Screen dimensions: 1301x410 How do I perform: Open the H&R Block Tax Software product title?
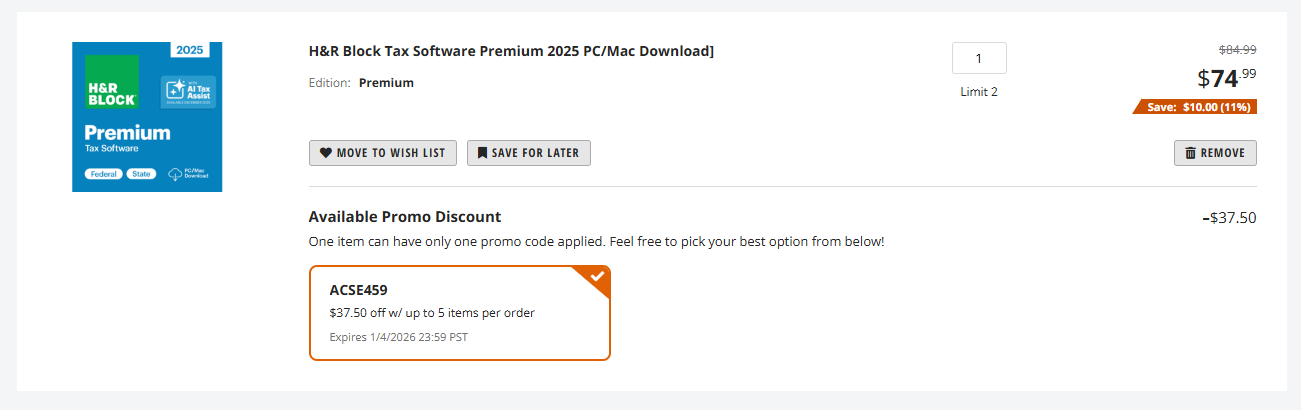511,52
